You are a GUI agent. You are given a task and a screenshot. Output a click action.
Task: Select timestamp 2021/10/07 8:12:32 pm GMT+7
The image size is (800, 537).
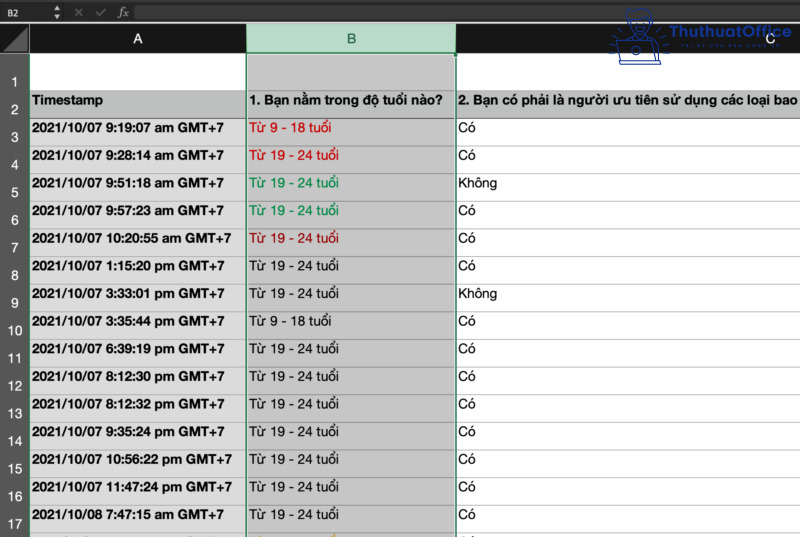pyautogui.click(x=138, y=408)
